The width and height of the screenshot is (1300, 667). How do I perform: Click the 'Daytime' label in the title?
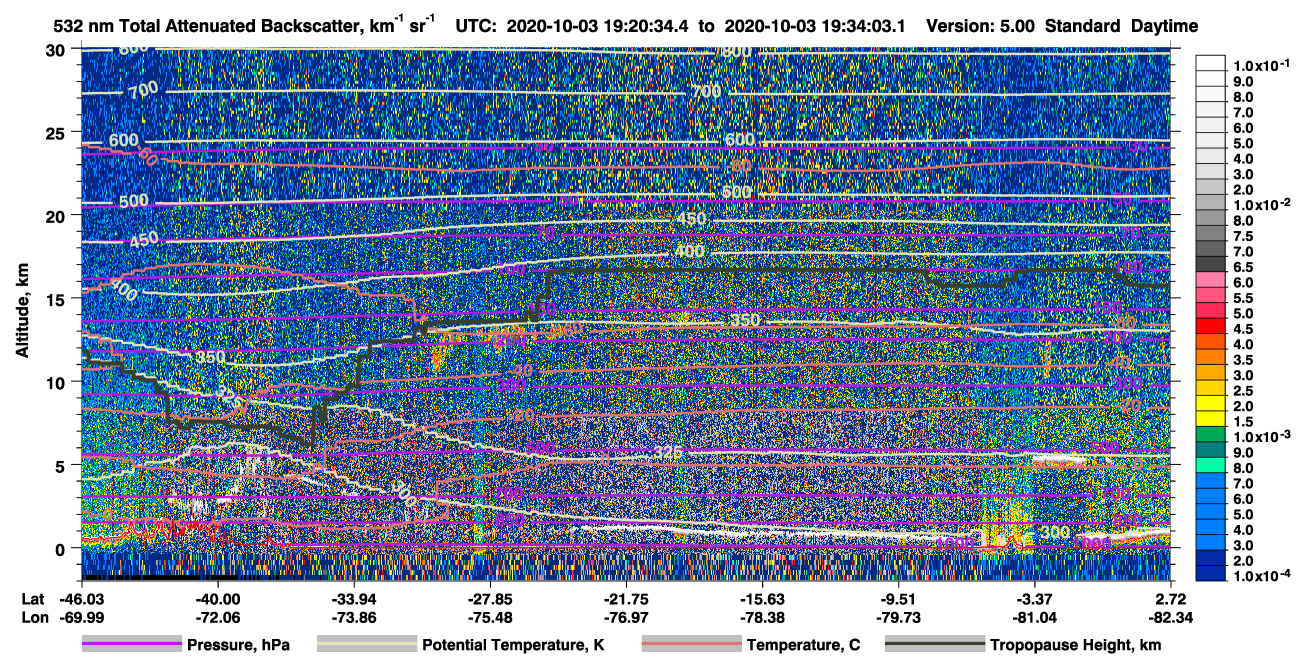point(1163,27)
